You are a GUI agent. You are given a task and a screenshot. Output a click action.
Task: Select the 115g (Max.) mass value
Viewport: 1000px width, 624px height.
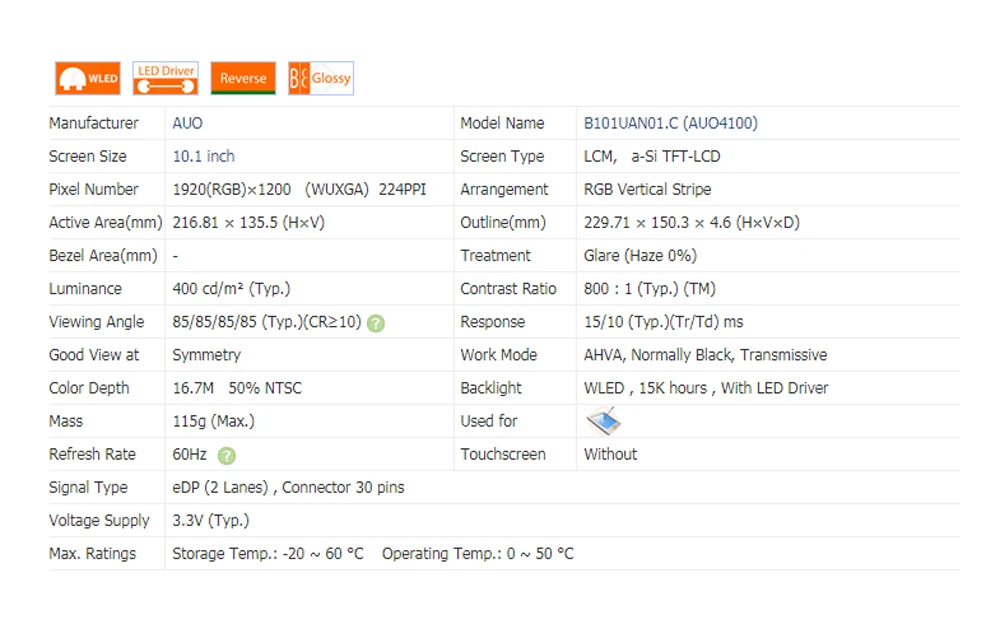pyautogui.click(x=213, y=422)
